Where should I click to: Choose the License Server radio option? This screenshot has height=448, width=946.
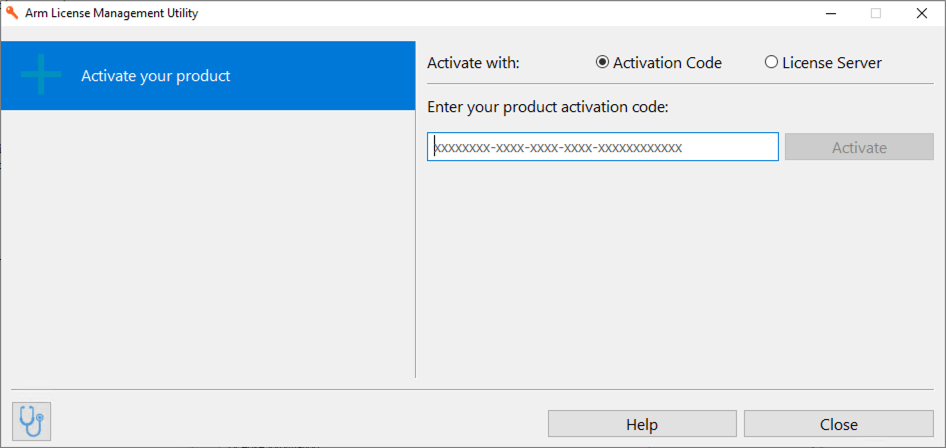(771, 62)
